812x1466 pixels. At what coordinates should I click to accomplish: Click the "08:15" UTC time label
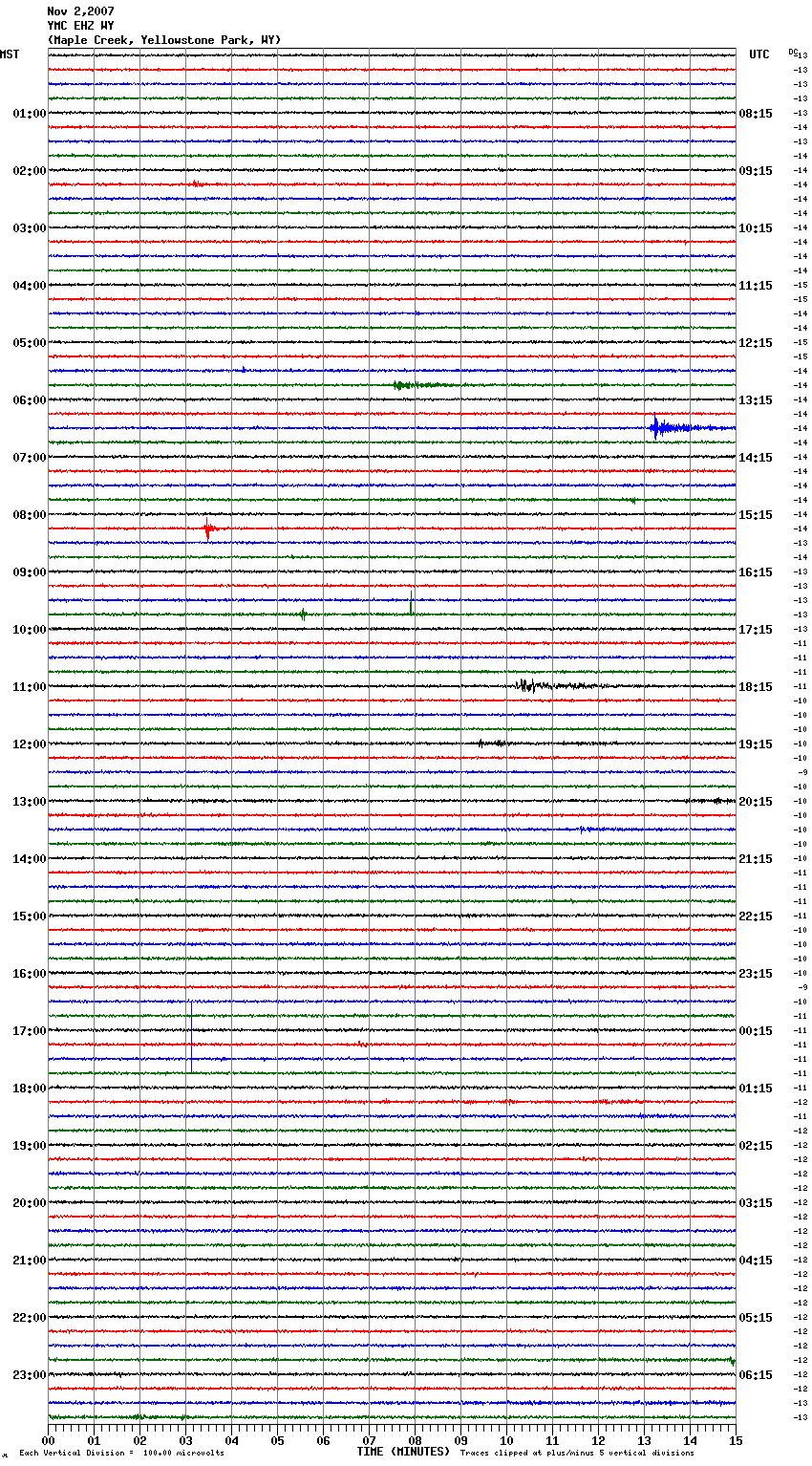(x=756, y=114)
